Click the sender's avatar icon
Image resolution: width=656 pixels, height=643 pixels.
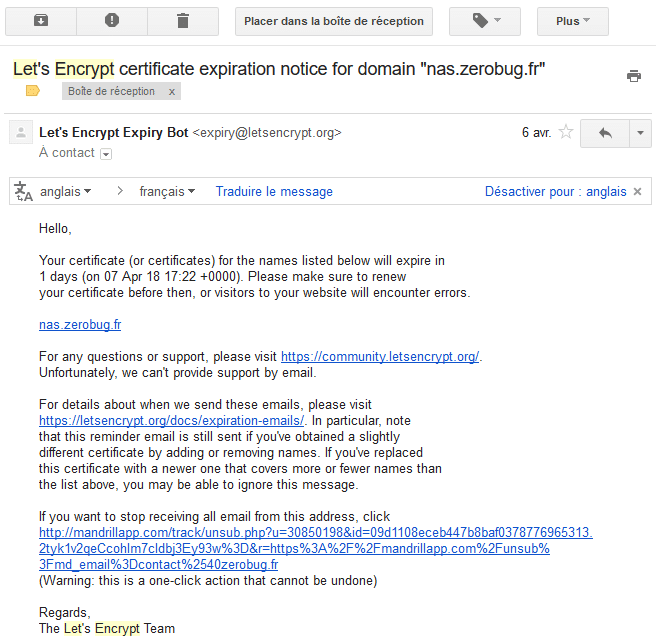[x=21, y=133]
